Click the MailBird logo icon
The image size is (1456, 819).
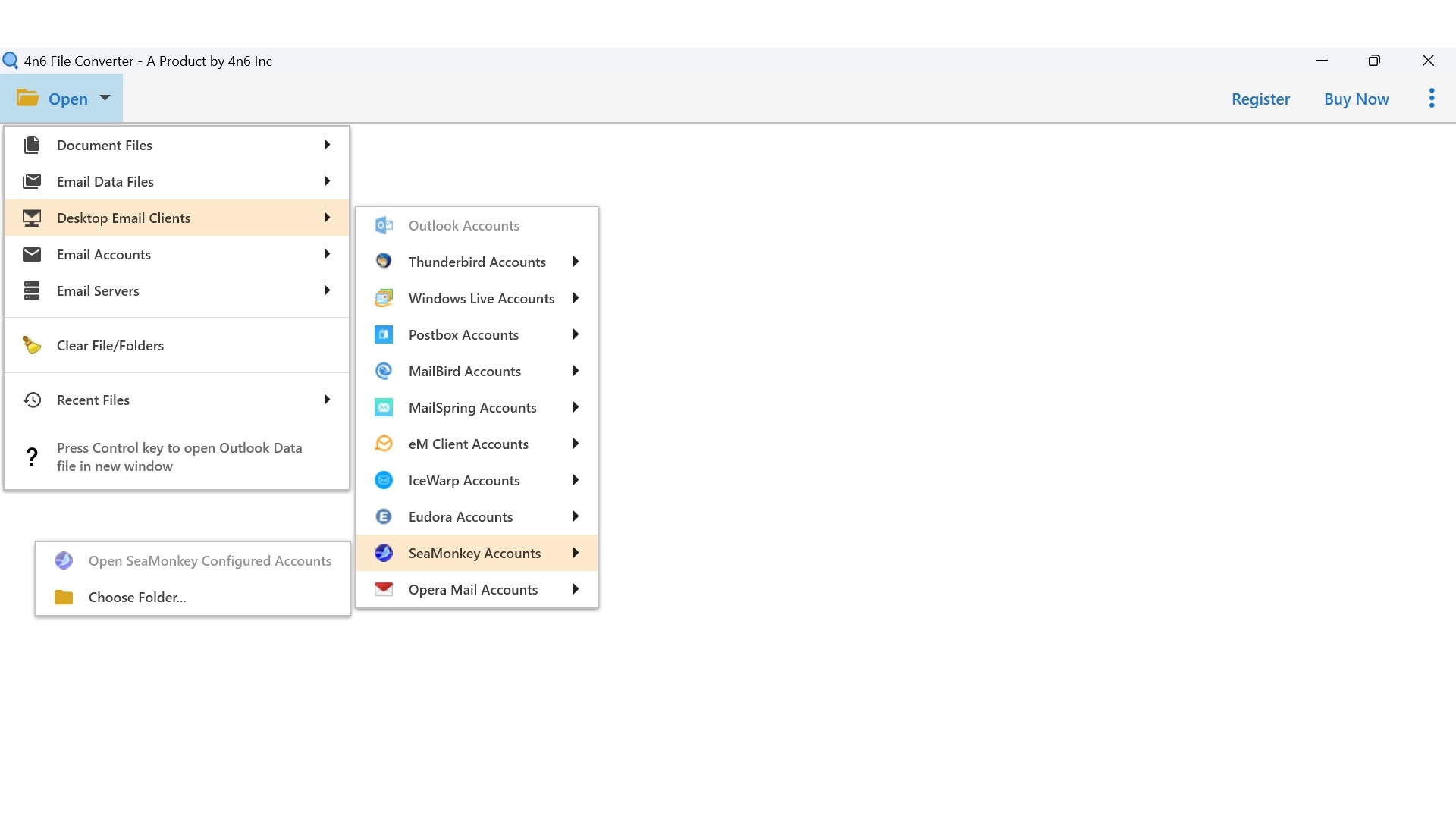[384, 371]
